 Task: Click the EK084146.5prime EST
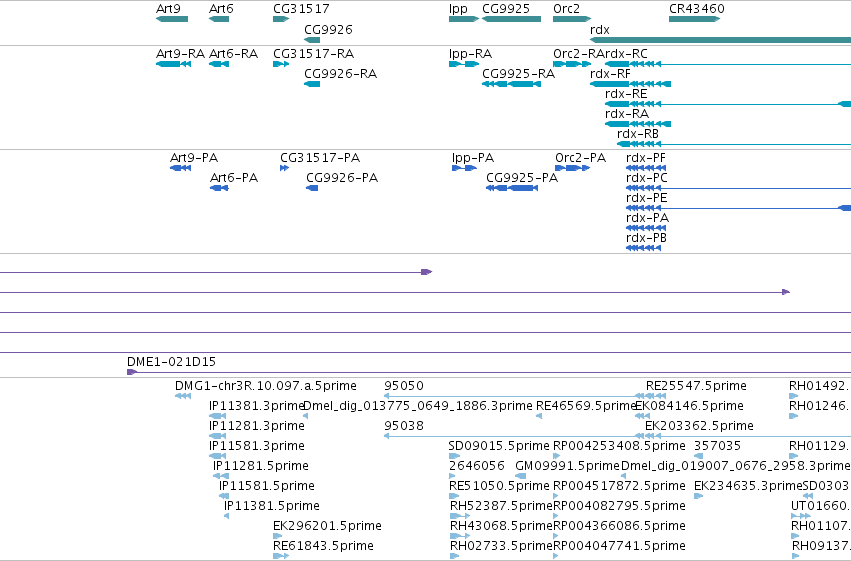[x=643, y=416]
